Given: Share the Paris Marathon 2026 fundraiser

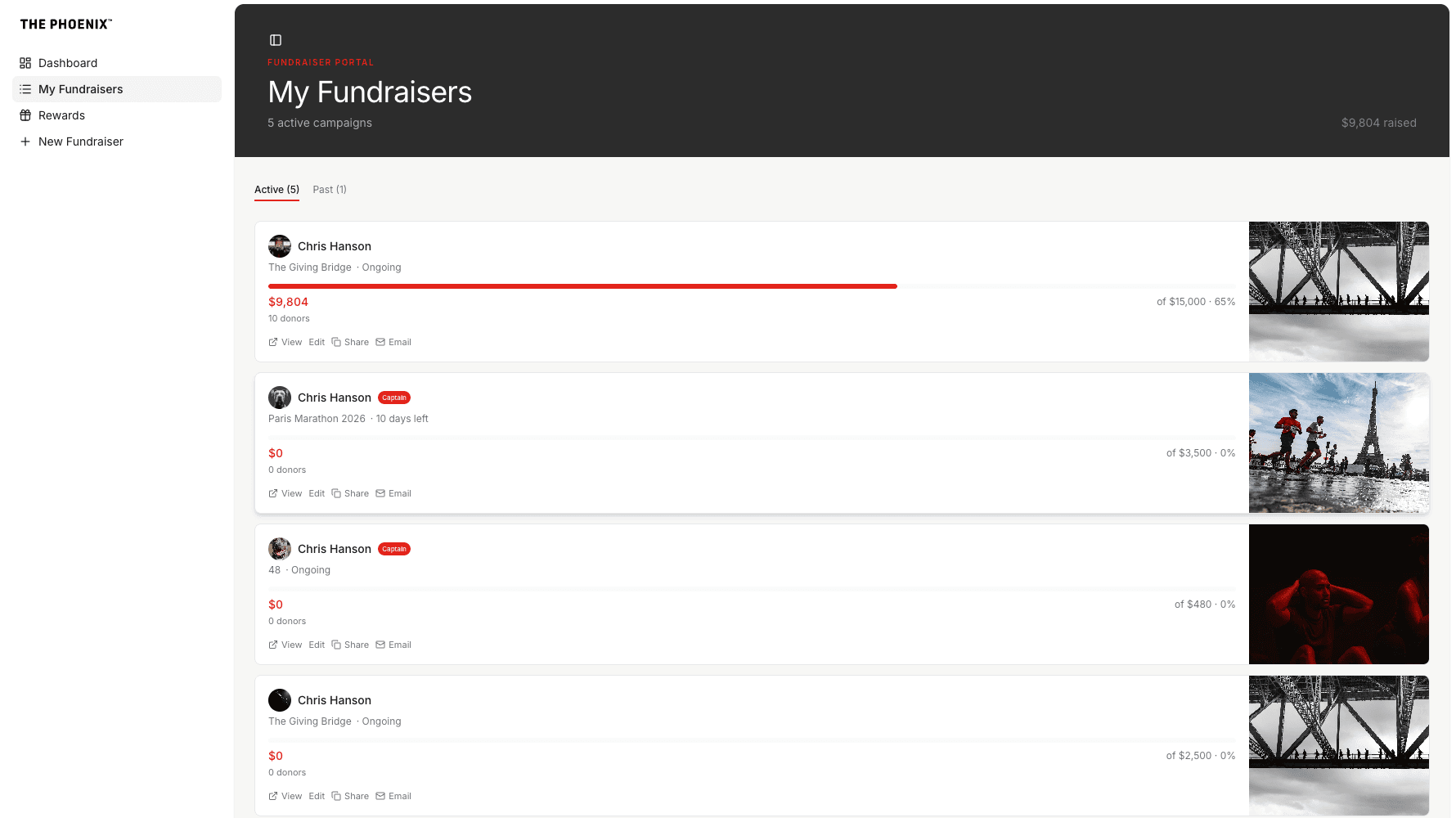Looking at the screenshot, I should point(350,493).
